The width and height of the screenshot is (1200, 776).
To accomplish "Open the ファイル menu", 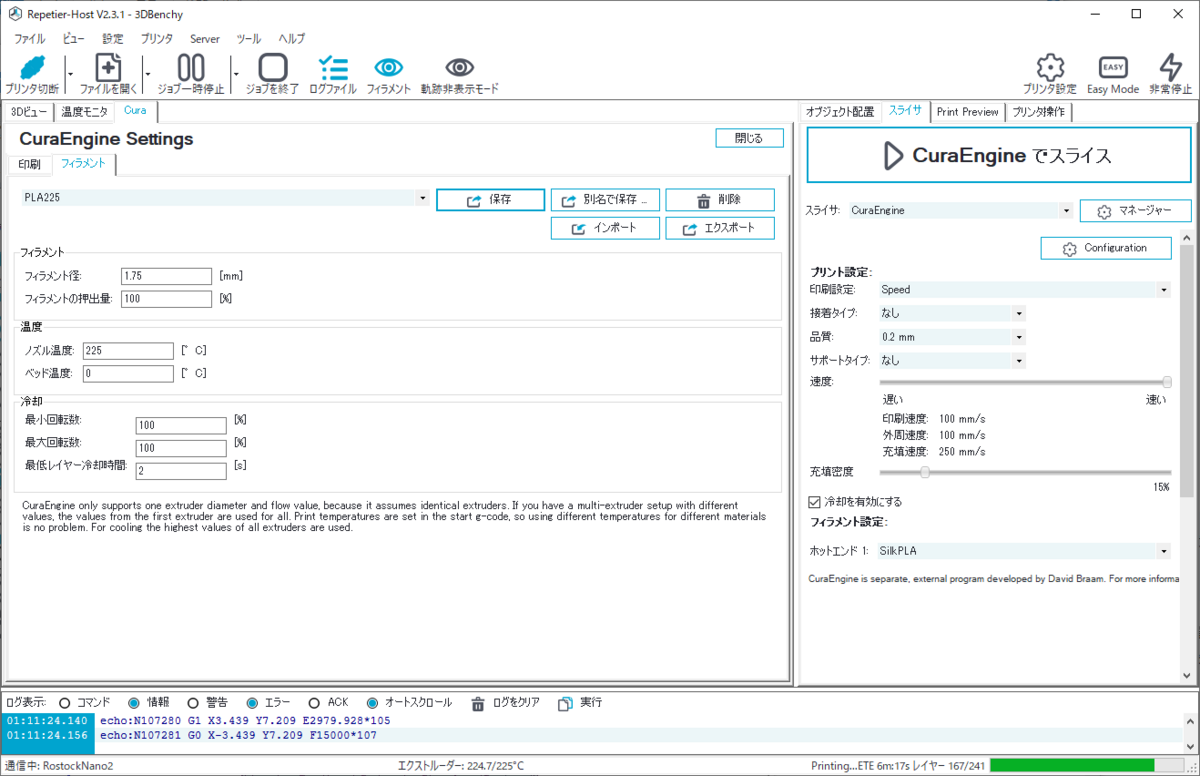I will click(29, 38).
